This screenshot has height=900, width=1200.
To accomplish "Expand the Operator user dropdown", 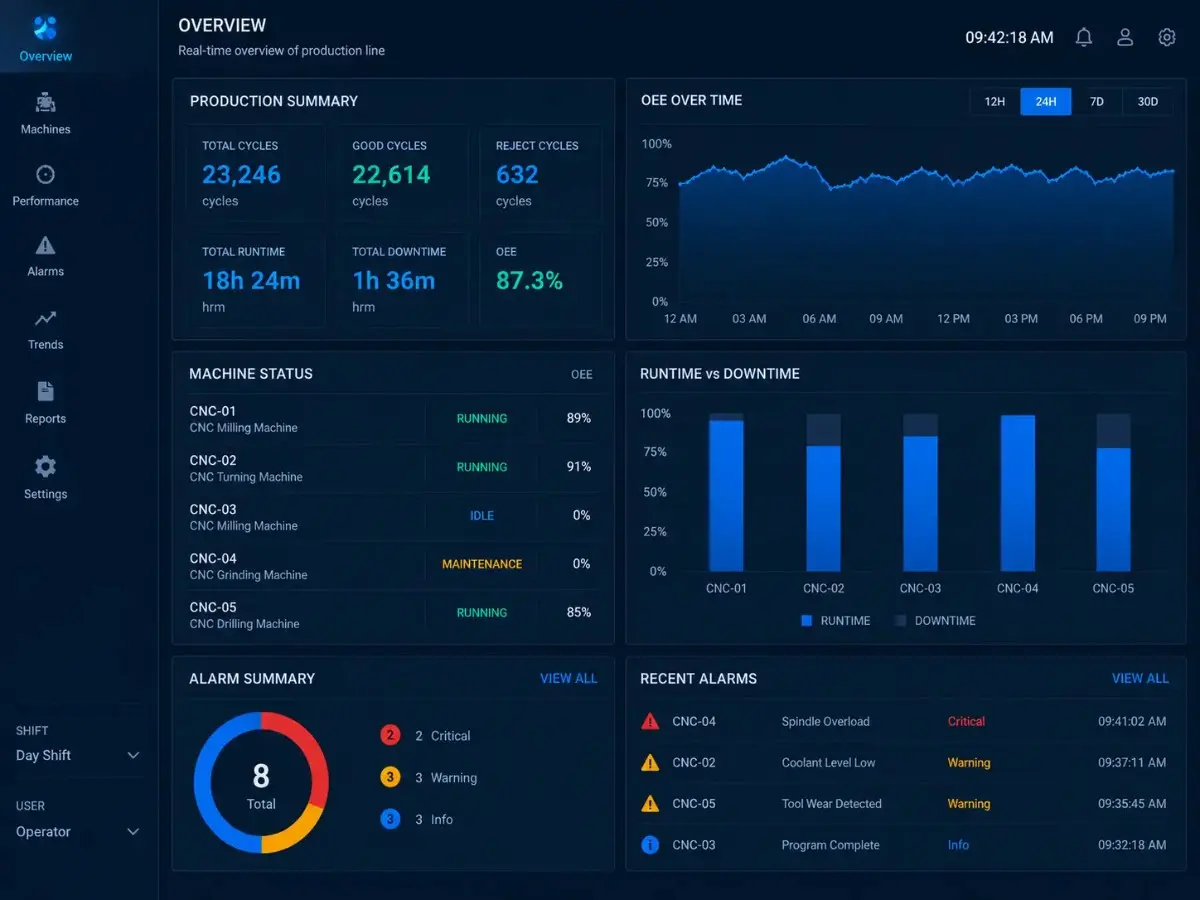I will click(78, 831).
